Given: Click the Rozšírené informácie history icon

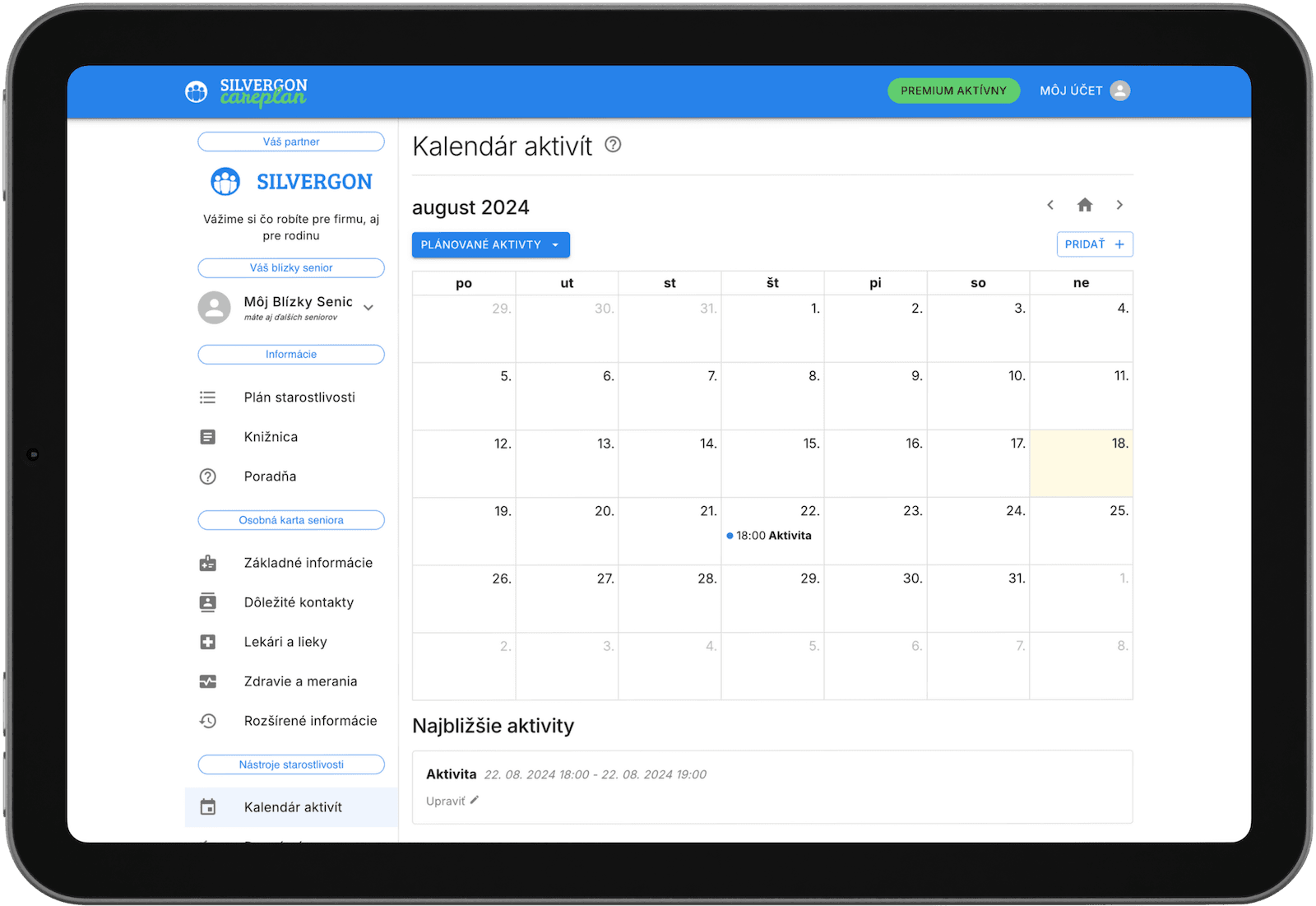Looking at the screenshot, I should (207, 721).
